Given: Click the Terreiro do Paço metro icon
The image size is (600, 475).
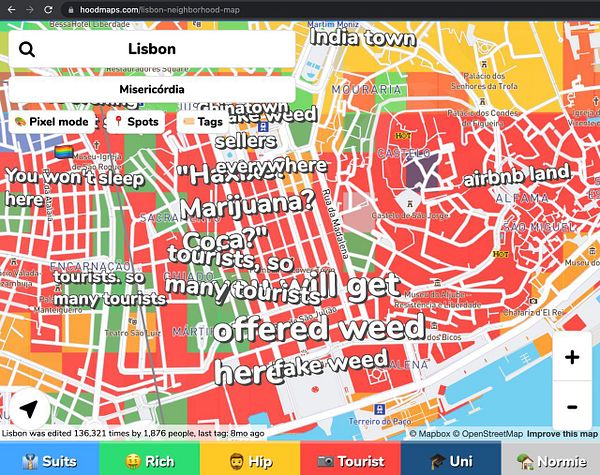Looking at the screenshot, I should pos(379,409).
